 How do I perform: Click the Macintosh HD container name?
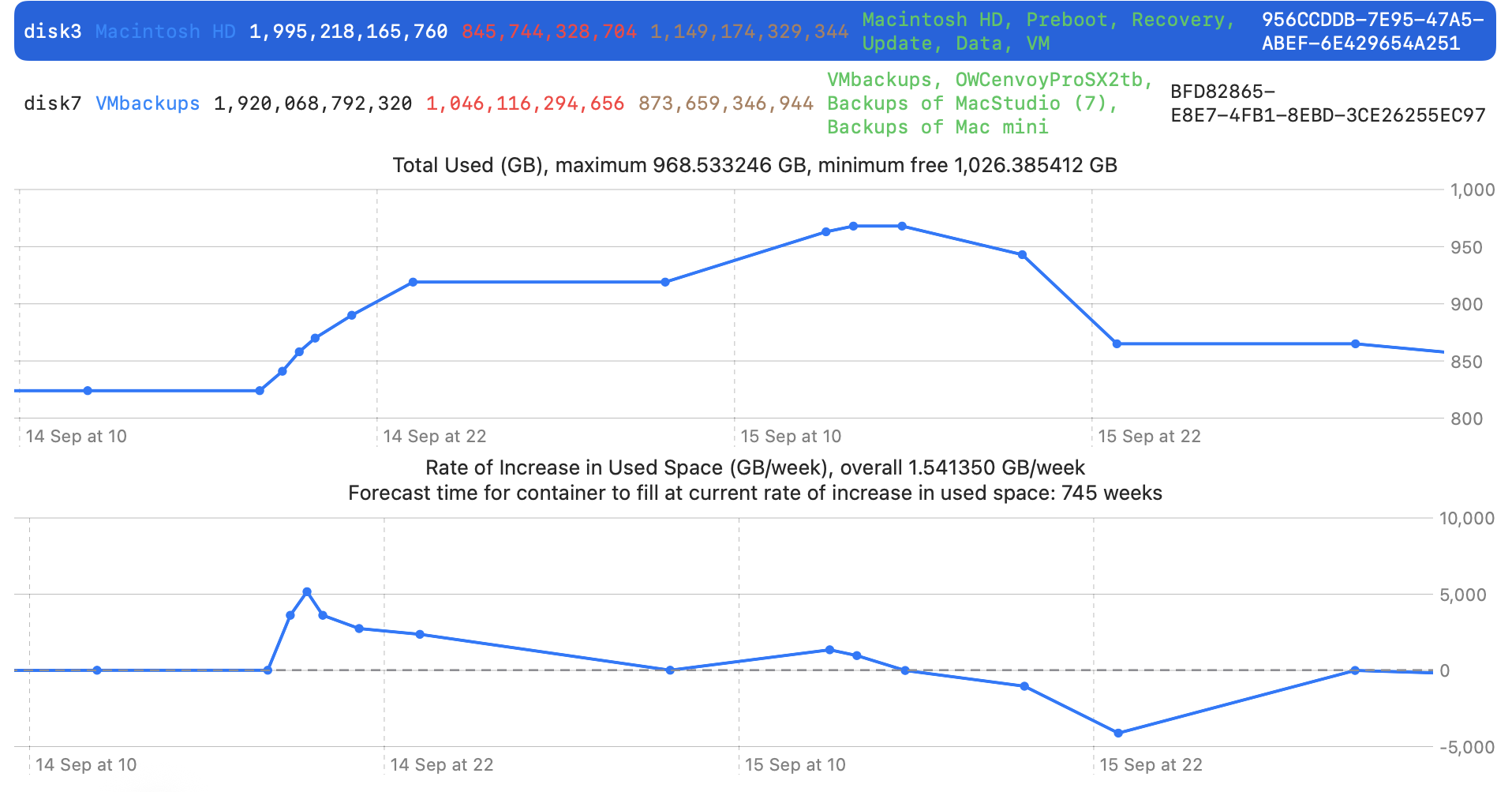166,32
